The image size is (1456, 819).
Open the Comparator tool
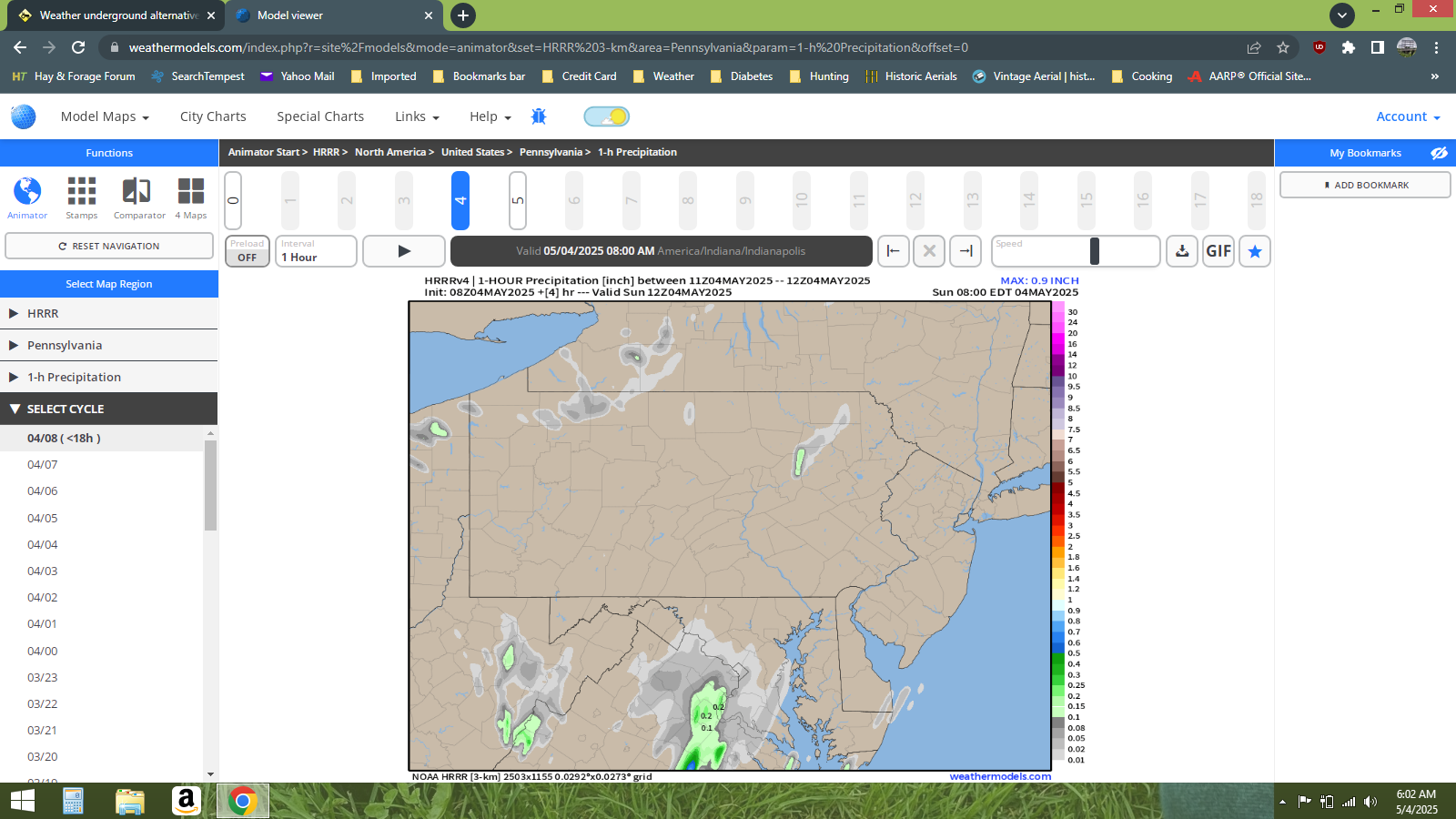[x=139, y=198]
